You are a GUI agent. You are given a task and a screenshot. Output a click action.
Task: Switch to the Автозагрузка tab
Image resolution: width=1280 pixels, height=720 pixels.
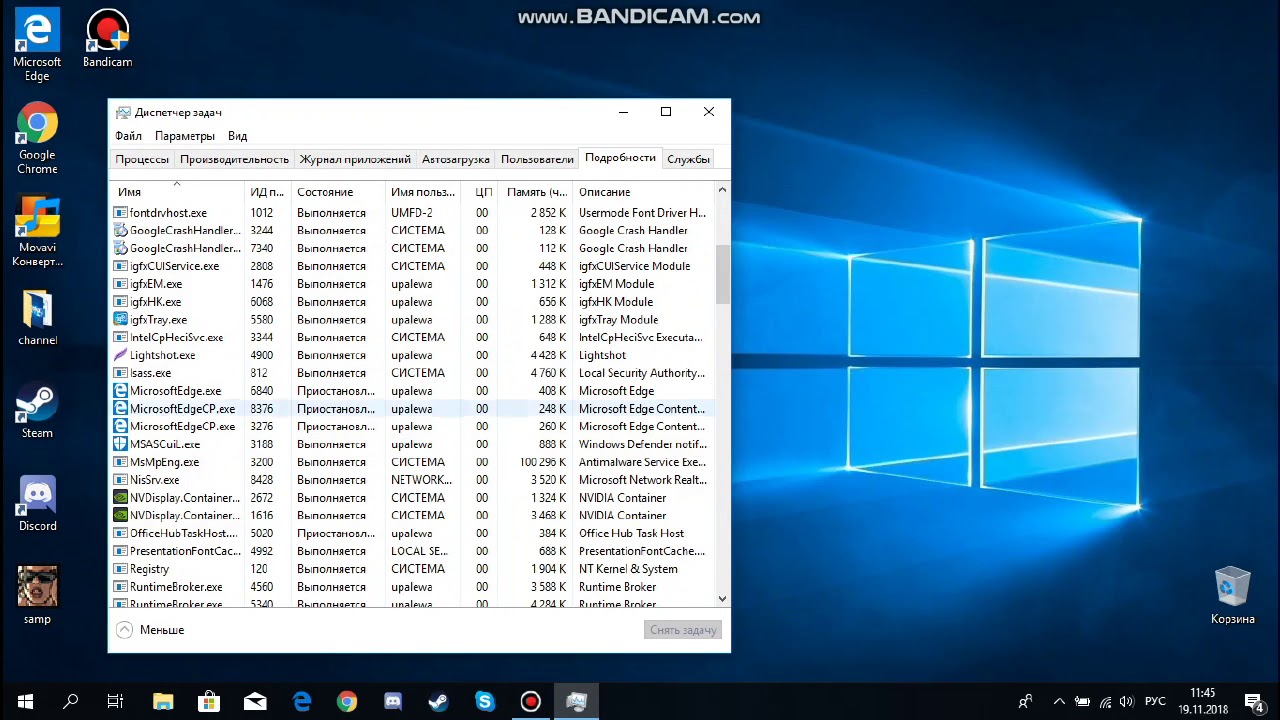click(x=456, y=159)
